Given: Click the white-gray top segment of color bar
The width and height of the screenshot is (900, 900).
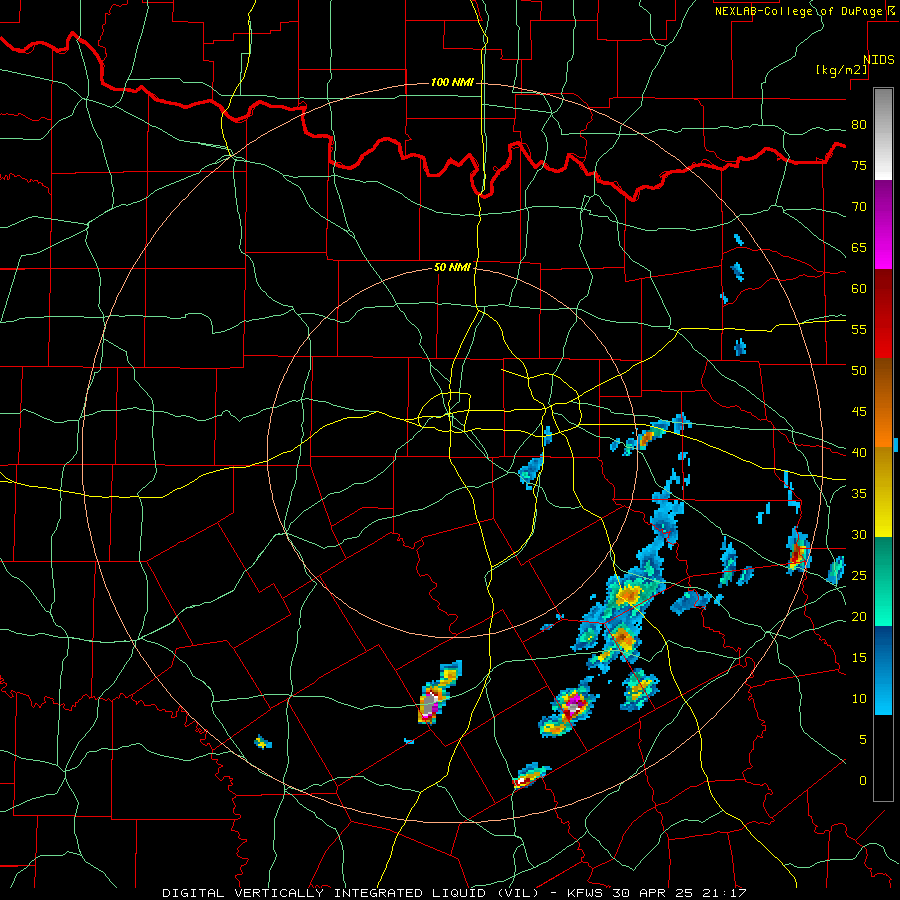Looking at the screenshot, I should pyautogui.click(x=883, y=134).
